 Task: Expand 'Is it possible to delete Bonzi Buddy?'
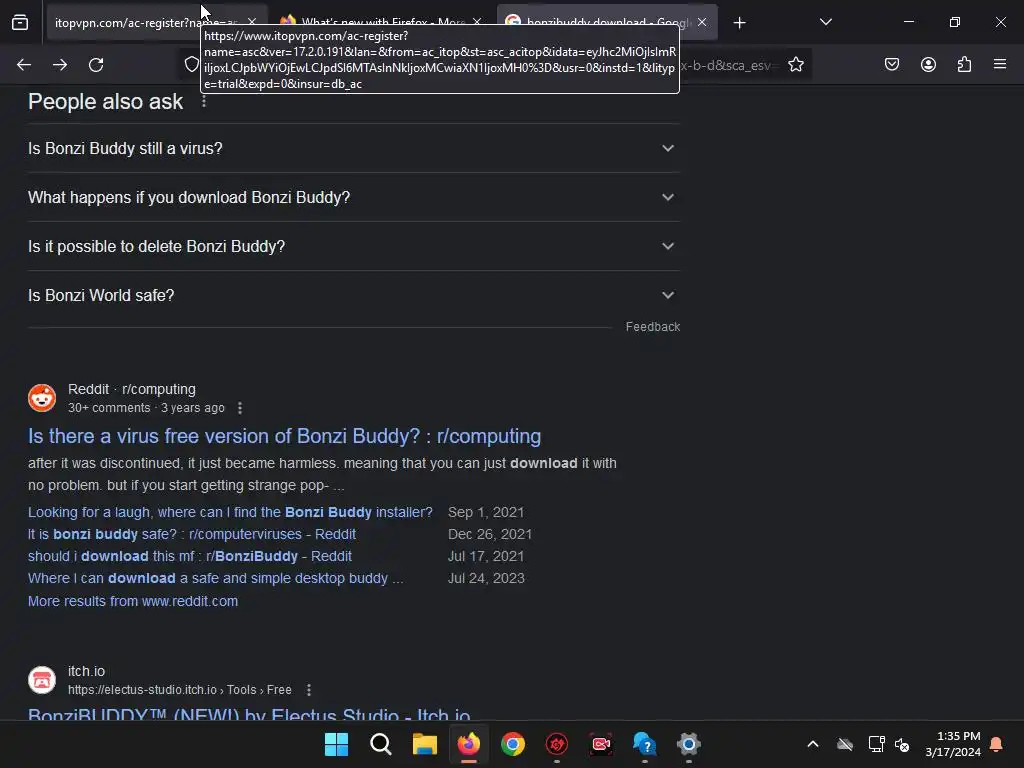(354, 246)
